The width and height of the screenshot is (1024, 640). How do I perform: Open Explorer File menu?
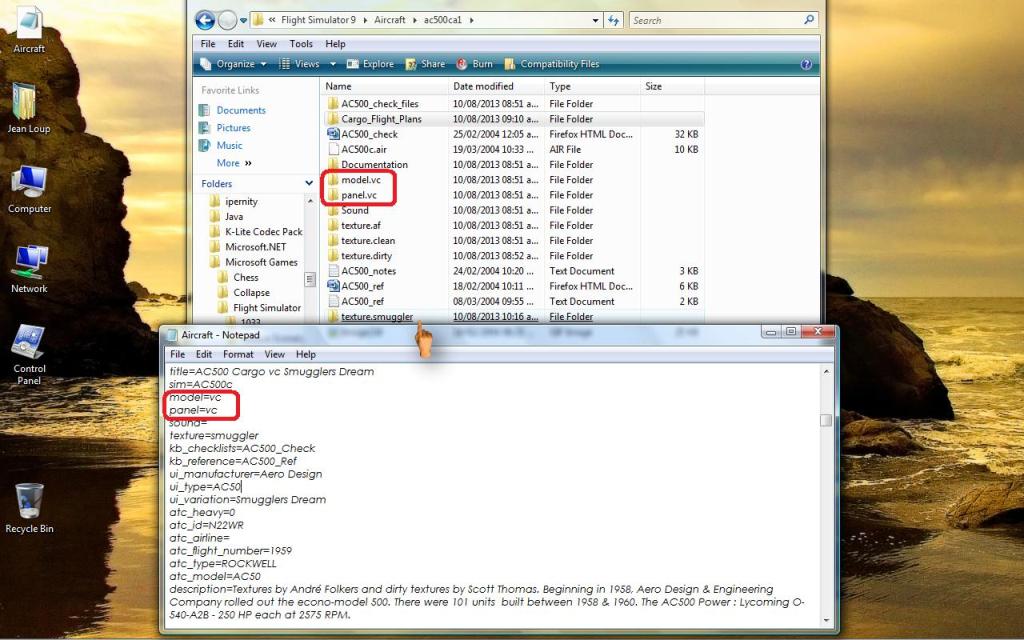[208, 44]
